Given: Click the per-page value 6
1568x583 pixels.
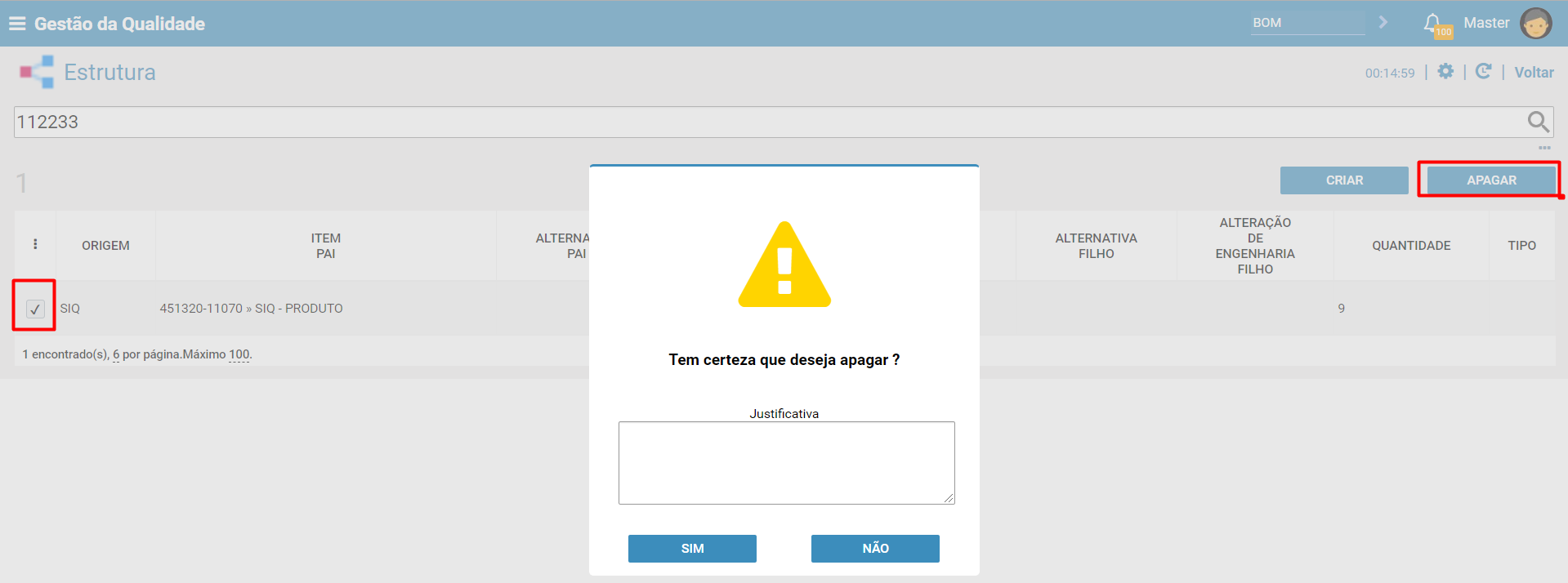Looking at the screenshot, I should click(116, 354).
